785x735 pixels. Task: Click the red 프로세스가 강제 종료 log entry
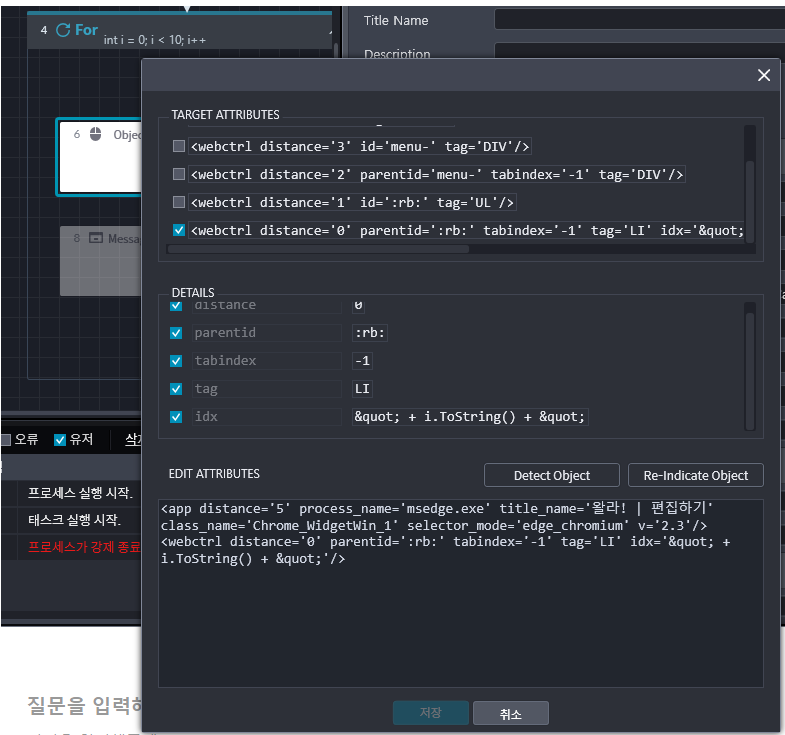click(84, 547)
